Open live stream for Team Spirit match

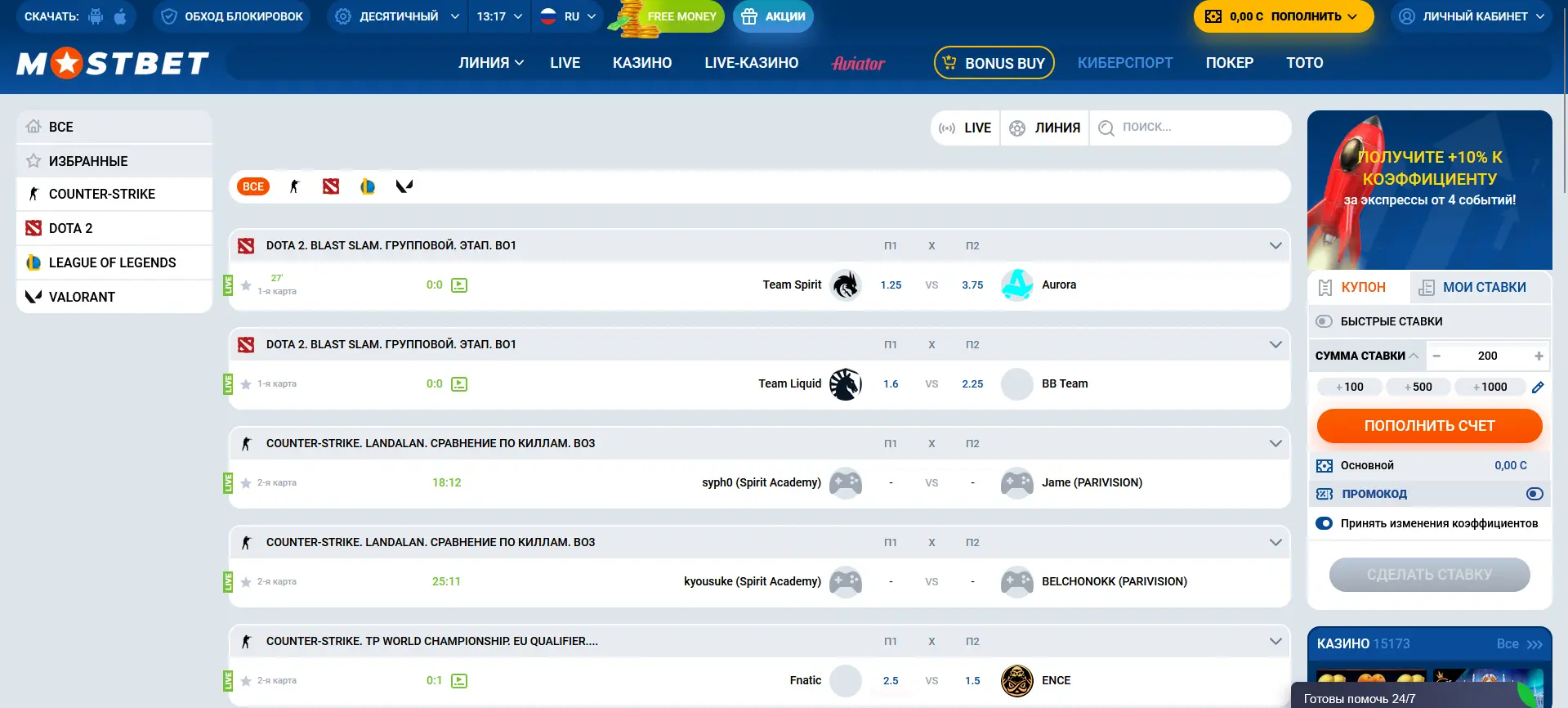pos(459,285)
